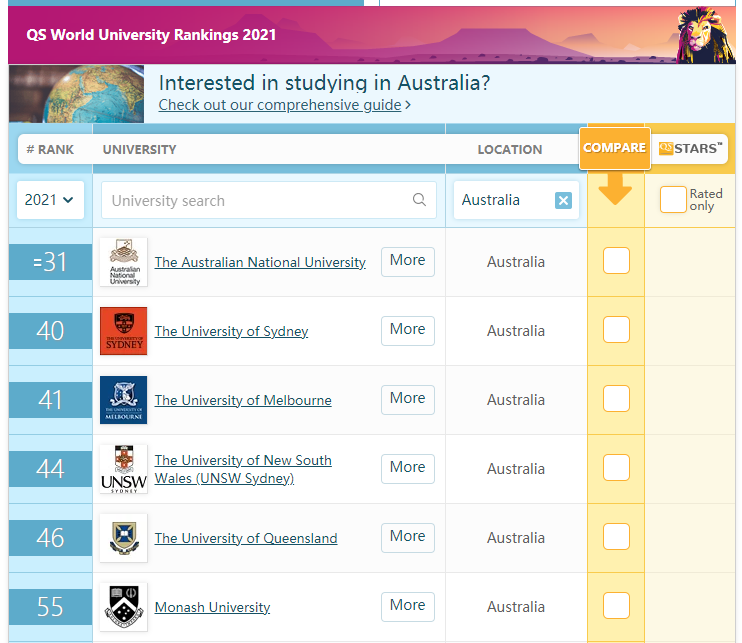
Task: Click More for UNSW Sydney
Action: 408,469
